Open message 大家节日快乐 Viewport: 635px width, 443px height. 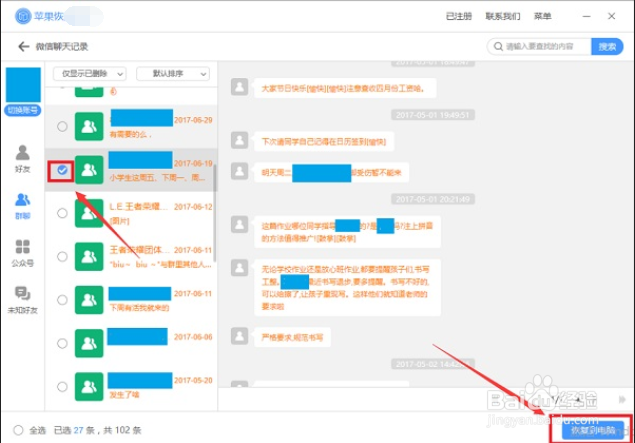(x=343, y=88)
